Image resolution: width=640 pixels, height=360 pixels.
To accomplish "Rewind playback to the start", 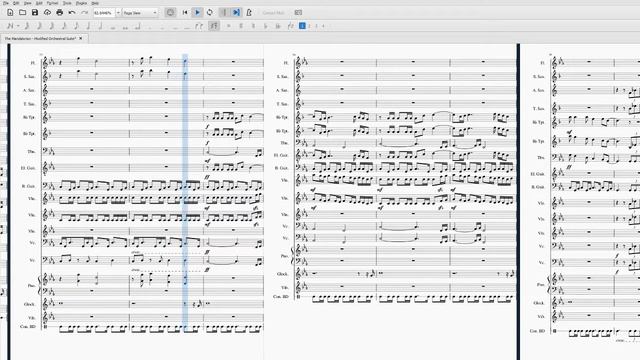I will 185,13.
